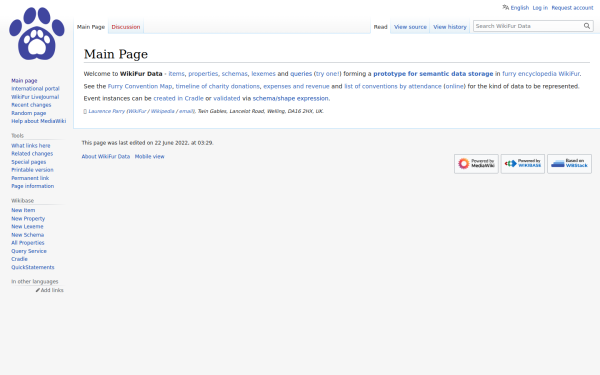Open International portal sidebar link
600x375 pixels.
(35, 89)
